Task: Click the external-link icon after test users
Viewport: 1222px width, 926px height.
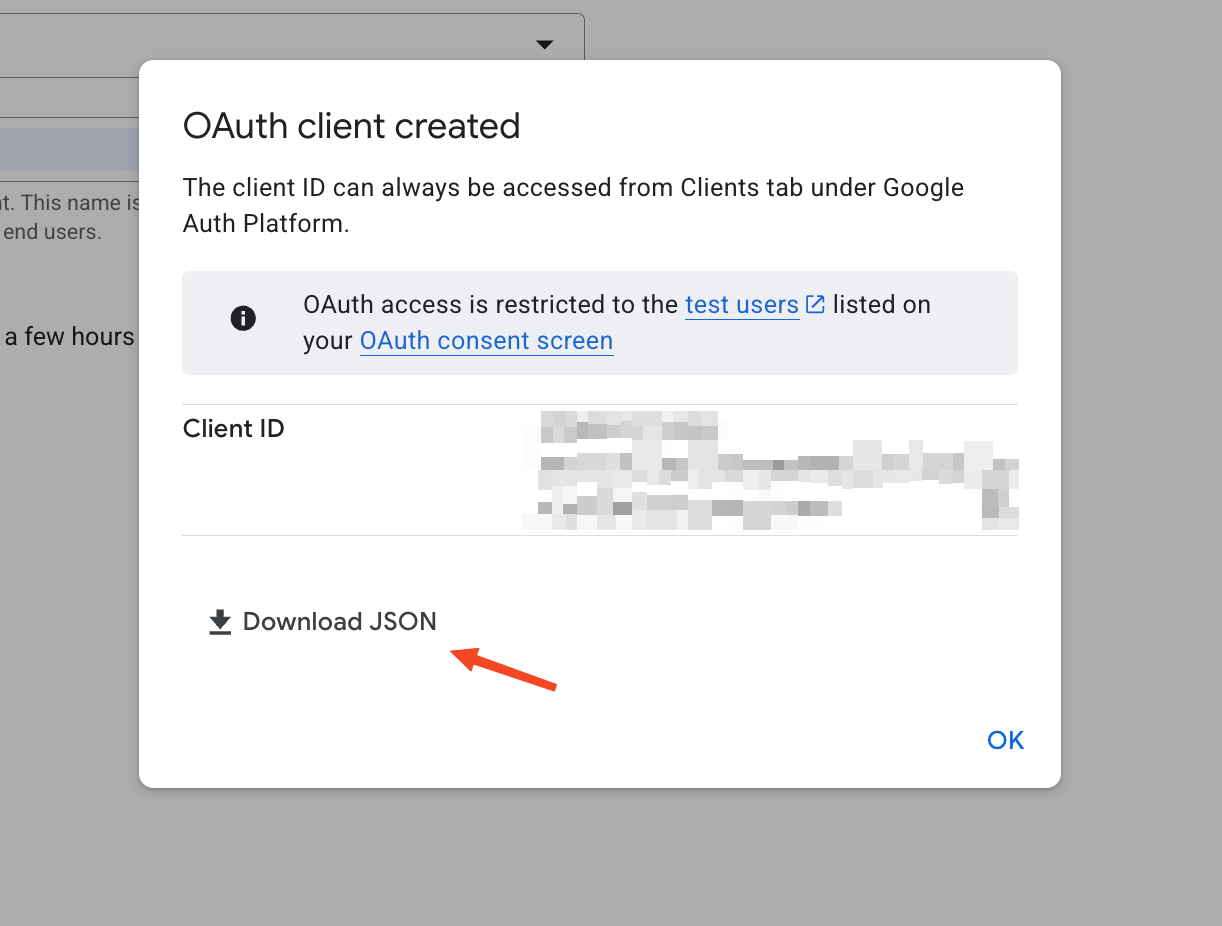Action: point(816,304)
